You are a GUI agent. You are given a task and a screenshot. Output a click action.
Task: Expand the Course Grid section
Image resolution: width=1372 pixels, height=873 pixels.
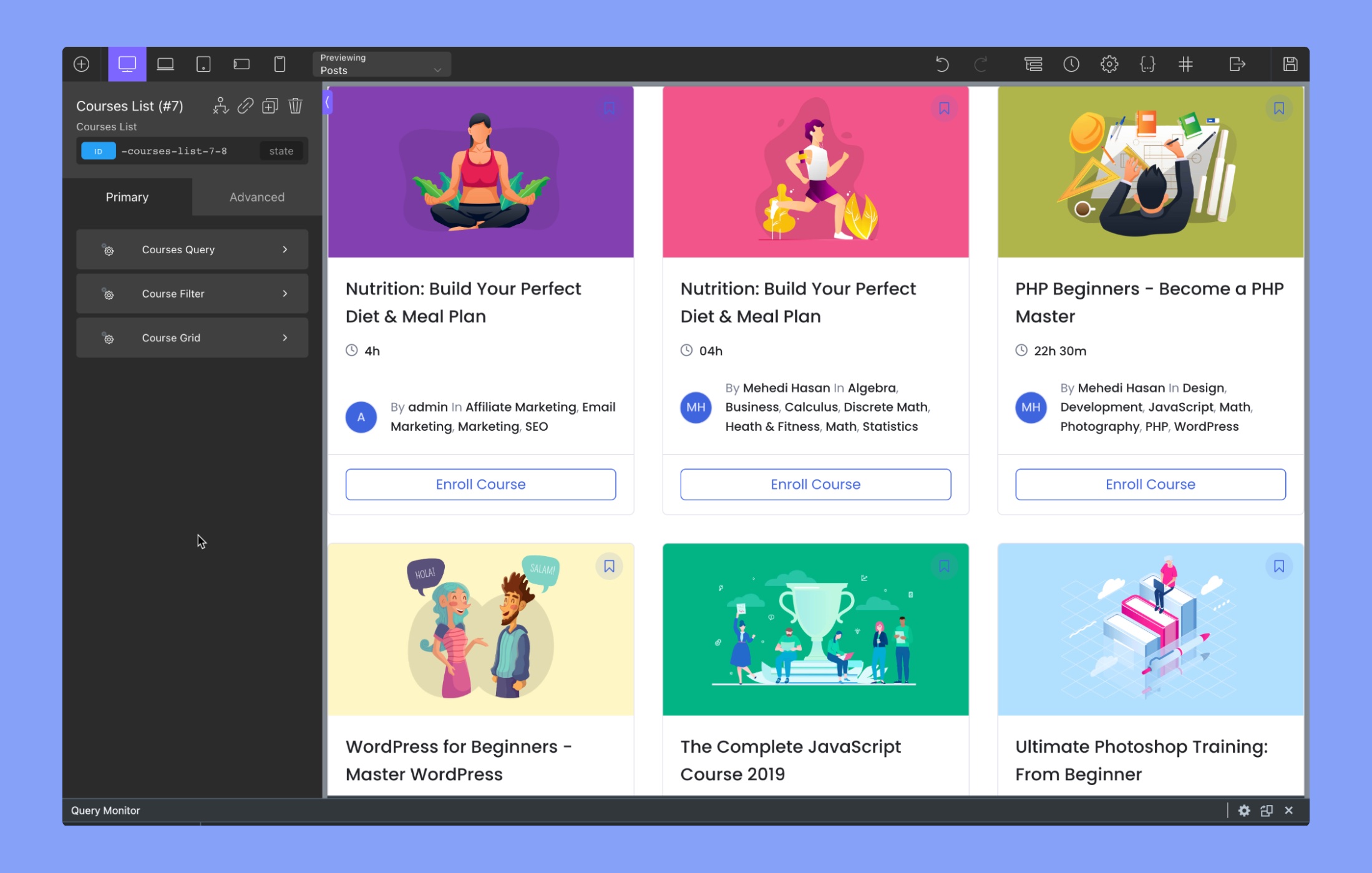(192, 338)
